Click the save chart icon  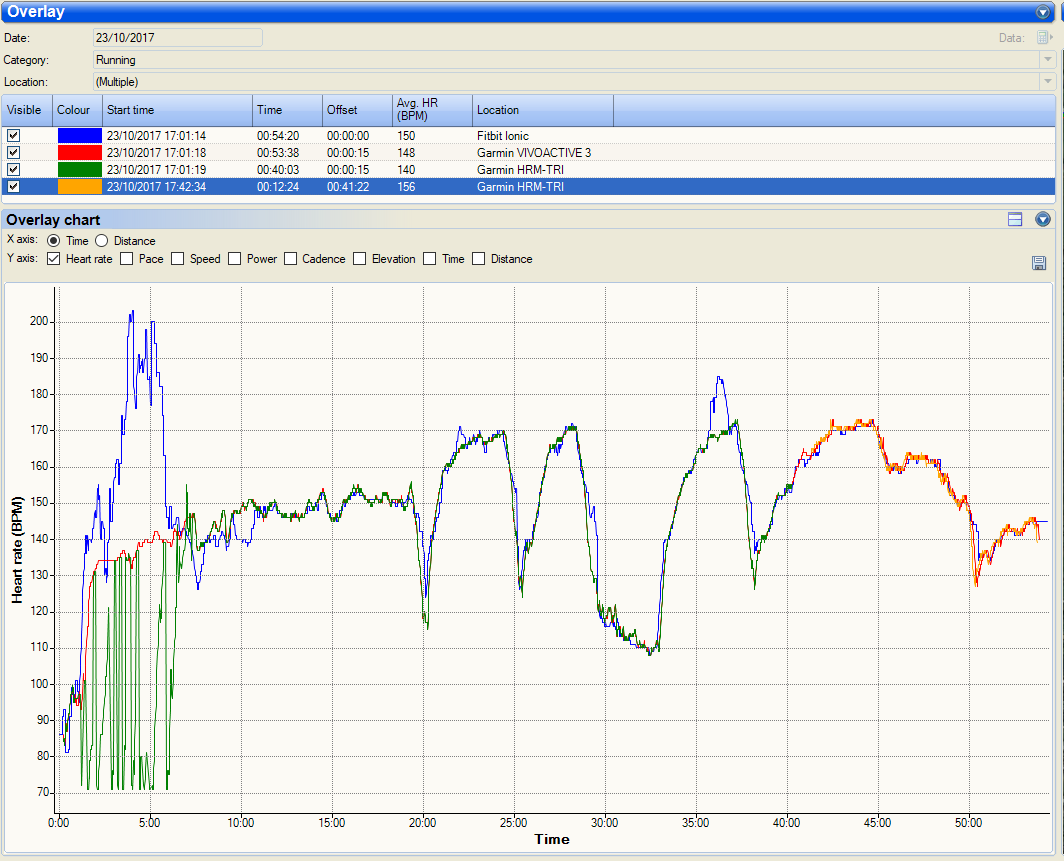(x=1039, y=263)
